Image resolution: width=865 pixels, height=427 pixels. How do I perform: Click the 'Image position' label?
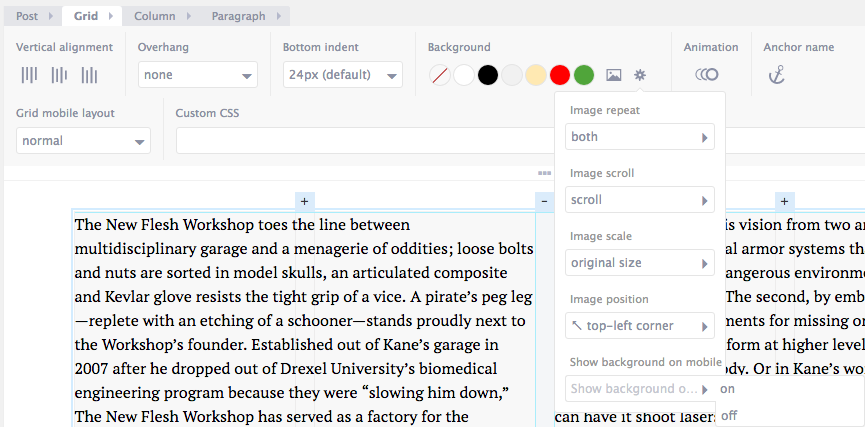click(609, 299)
